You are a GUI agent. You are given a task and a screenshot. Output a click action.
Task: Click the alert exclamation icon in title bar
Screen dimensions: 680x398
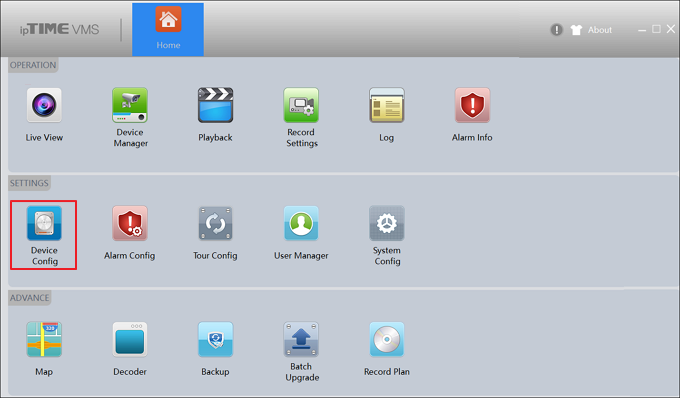click(x=556, y=29)
